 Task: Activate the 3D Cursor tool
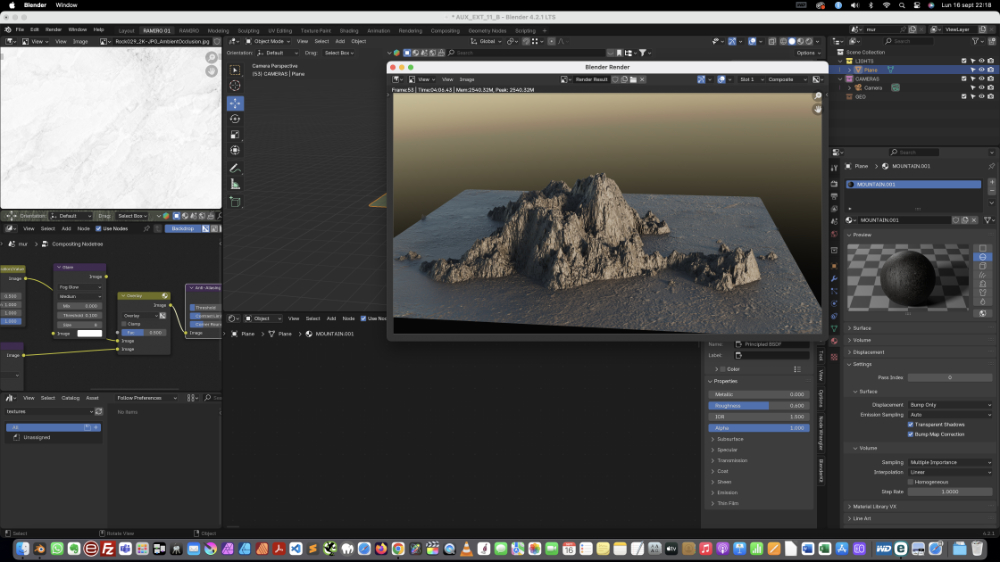(235, 86)
